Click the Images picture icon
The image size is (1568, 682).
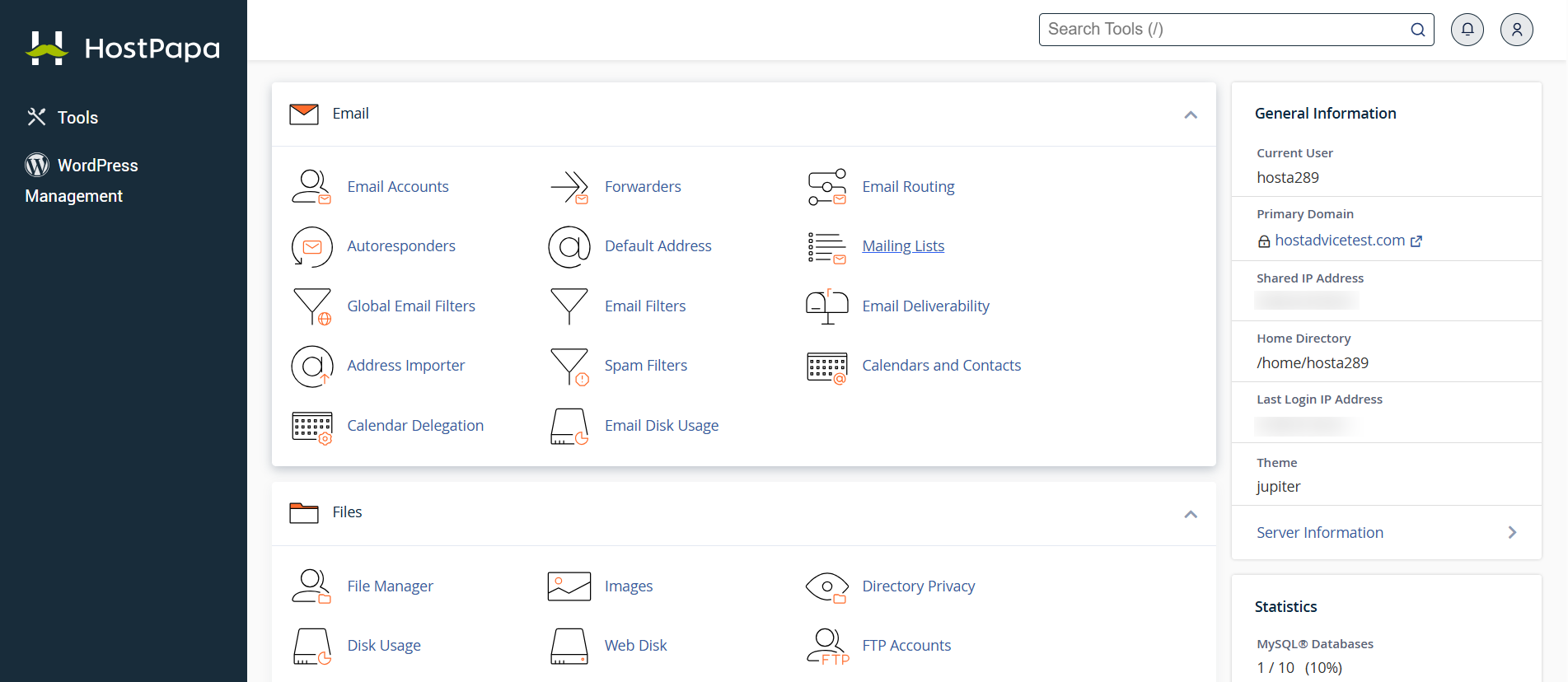point(569,586)
